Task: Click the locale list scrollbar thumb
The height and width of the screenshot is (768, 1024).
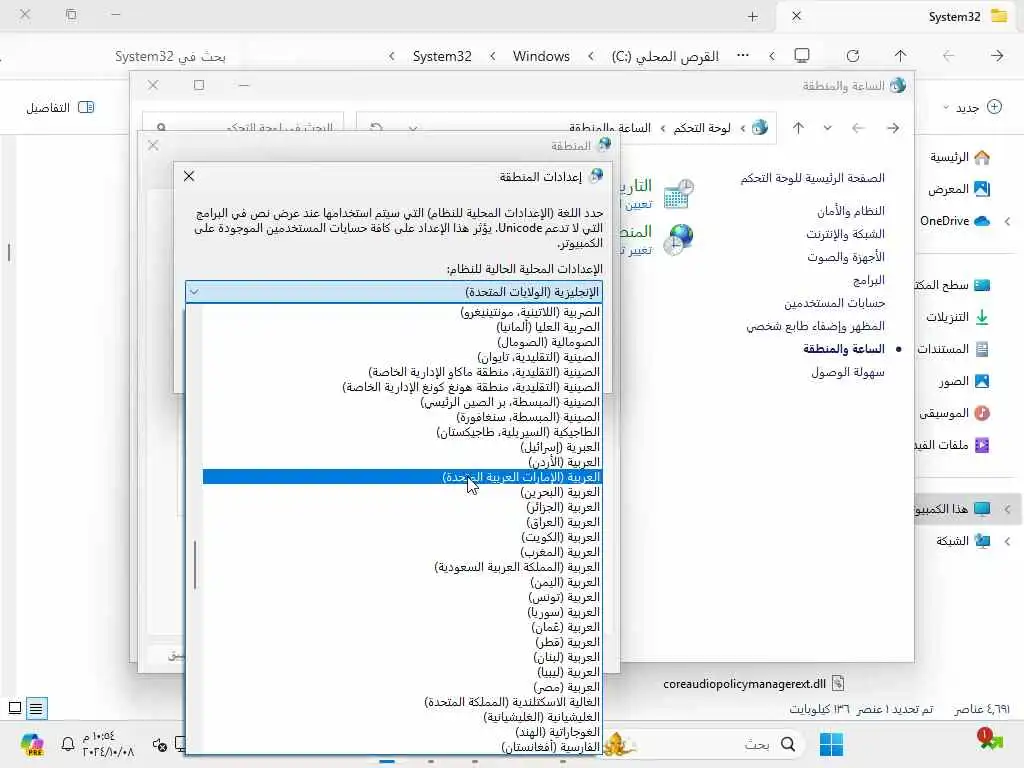Action: click(195, 565)
